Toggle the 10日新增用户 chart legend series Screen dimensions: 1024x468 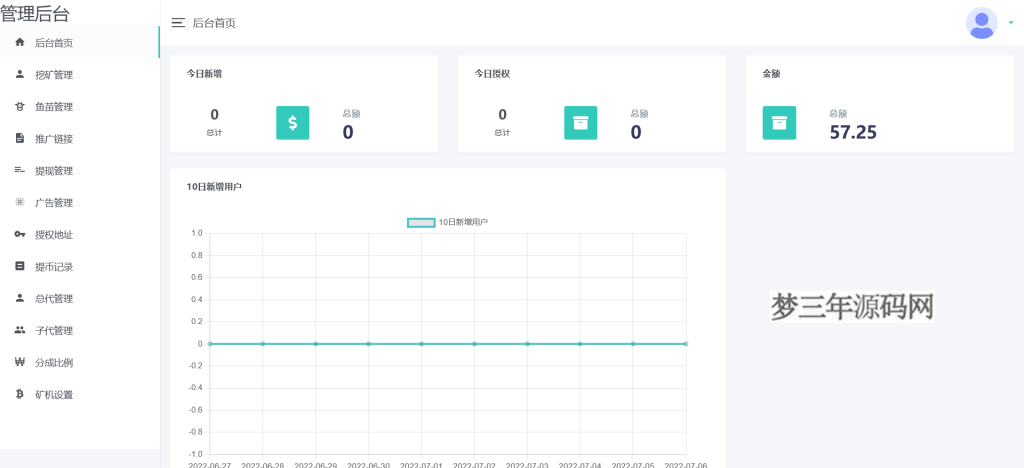(x=421, y=222)
